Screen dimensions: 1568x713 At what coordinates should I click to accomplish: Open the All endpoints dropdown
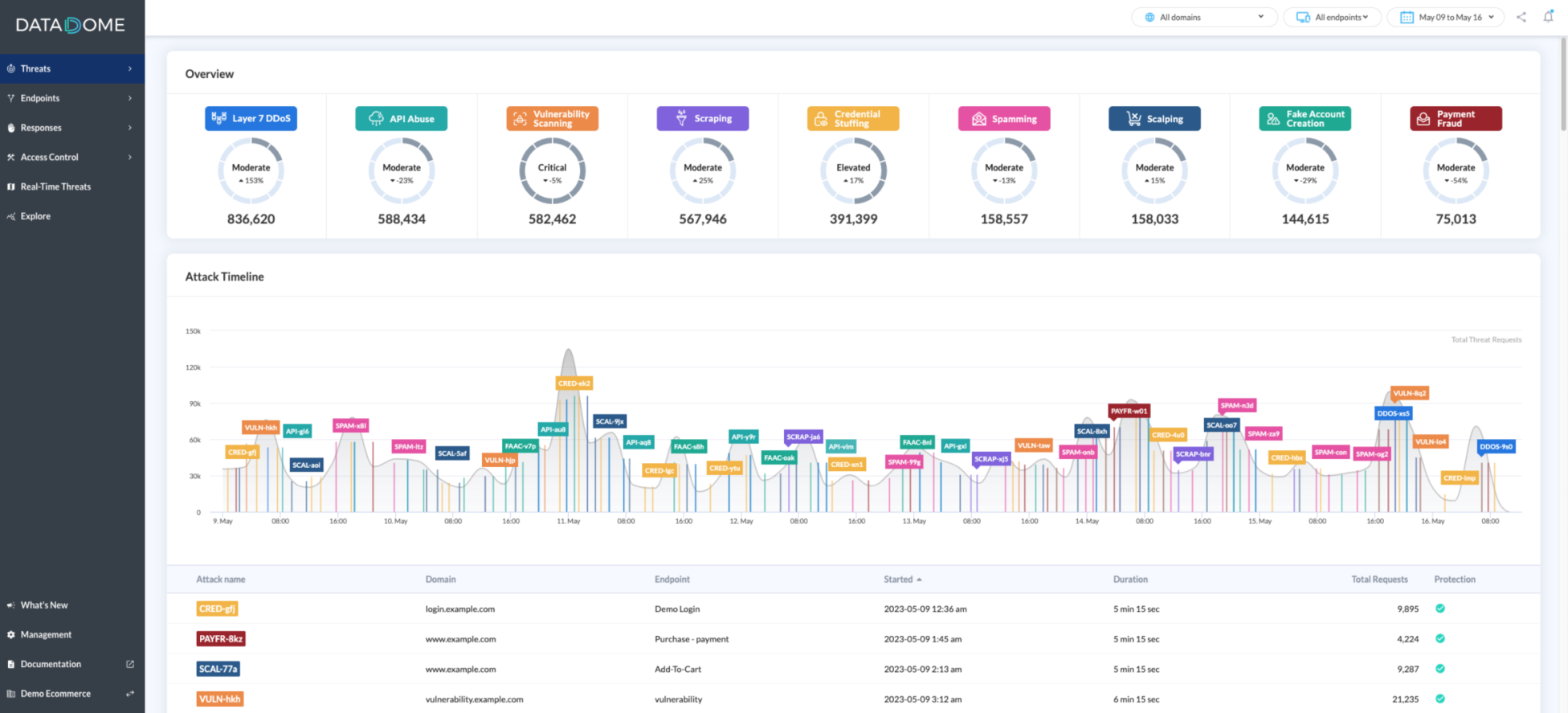[x=1332, y=17]
